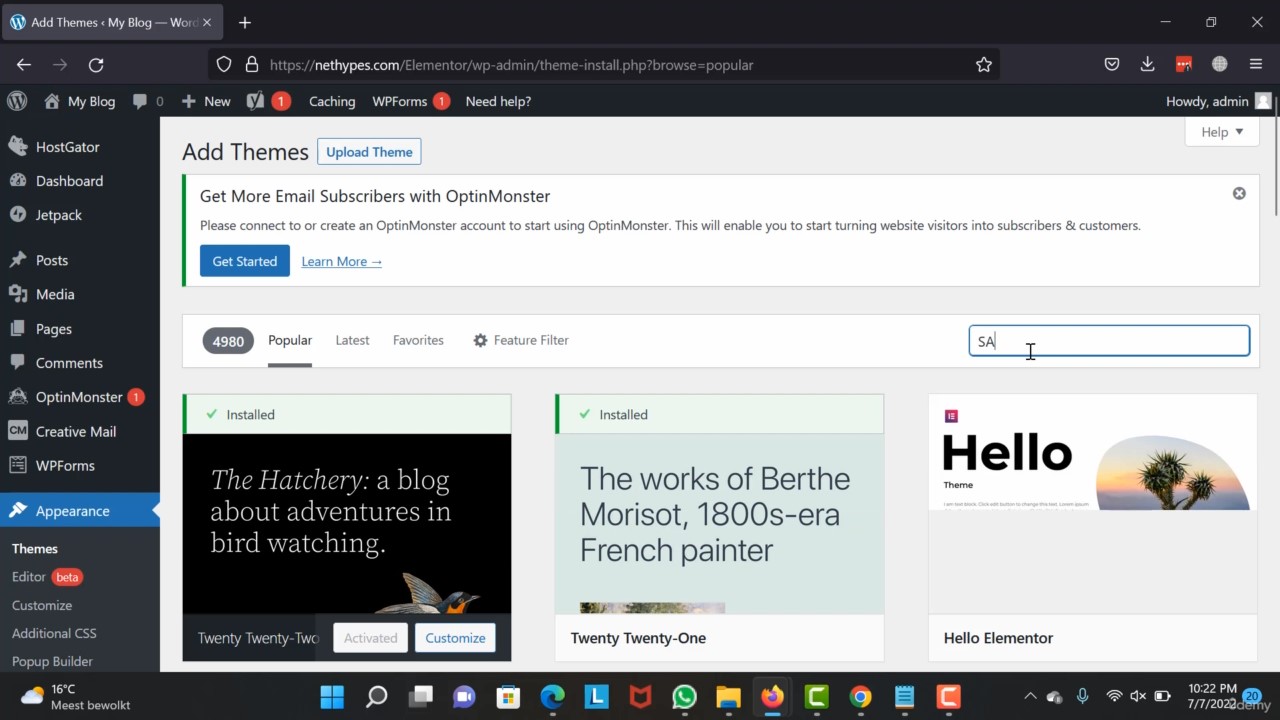Open comments bubble in admin bar
The height and width of the screenshot is (720, 1280).
coord(147,101)
